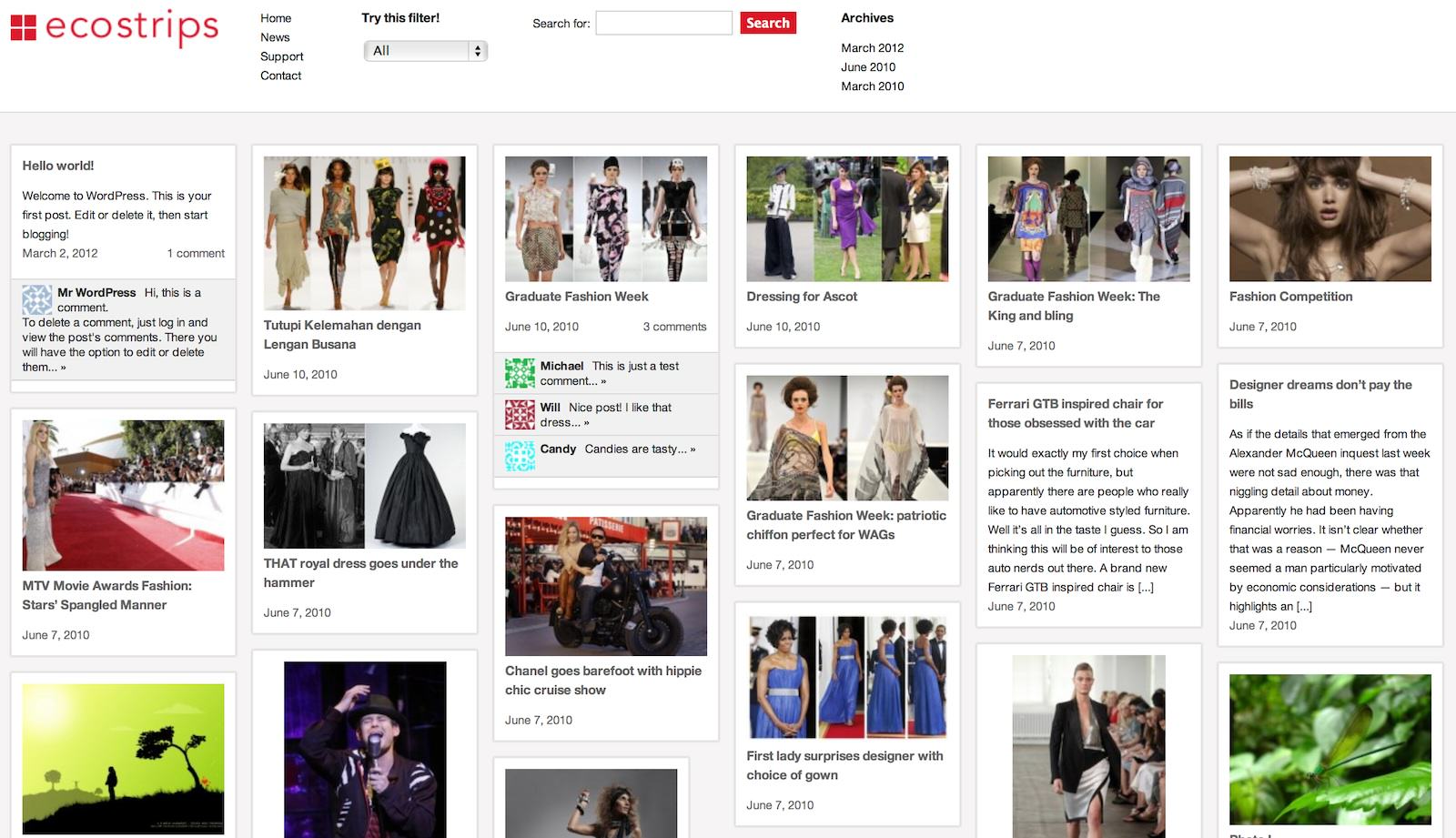Open the Home menu item
1456x838 pixels.
point(276,18)
